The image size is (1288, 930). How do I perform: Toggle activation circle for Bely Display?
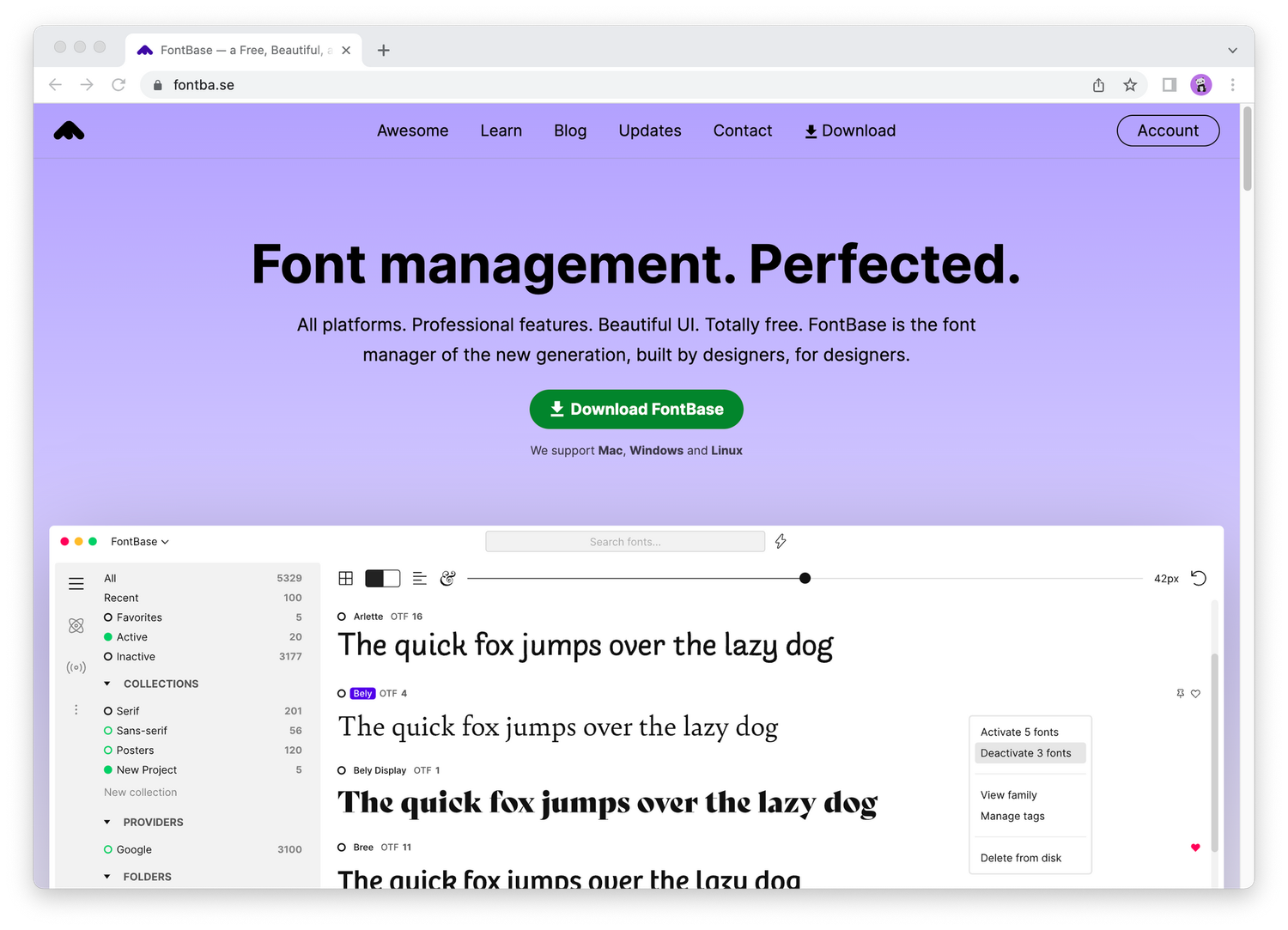(x=342, y=770)
